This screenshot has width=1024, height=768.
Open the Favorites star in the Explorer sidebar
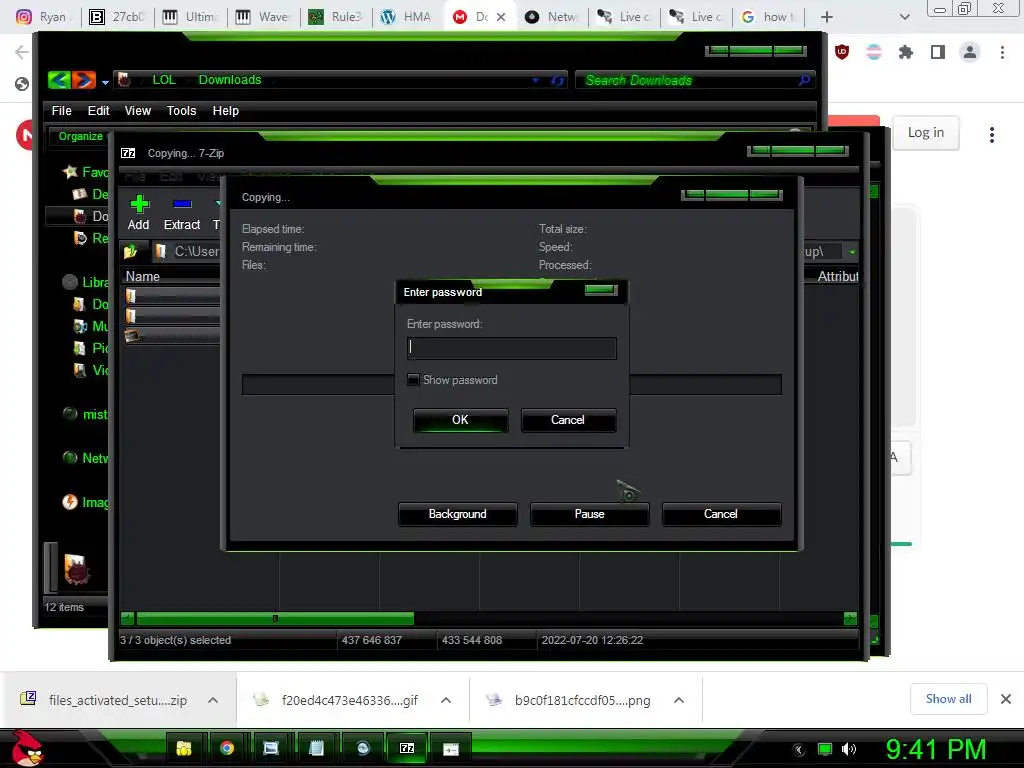[70, 172]
